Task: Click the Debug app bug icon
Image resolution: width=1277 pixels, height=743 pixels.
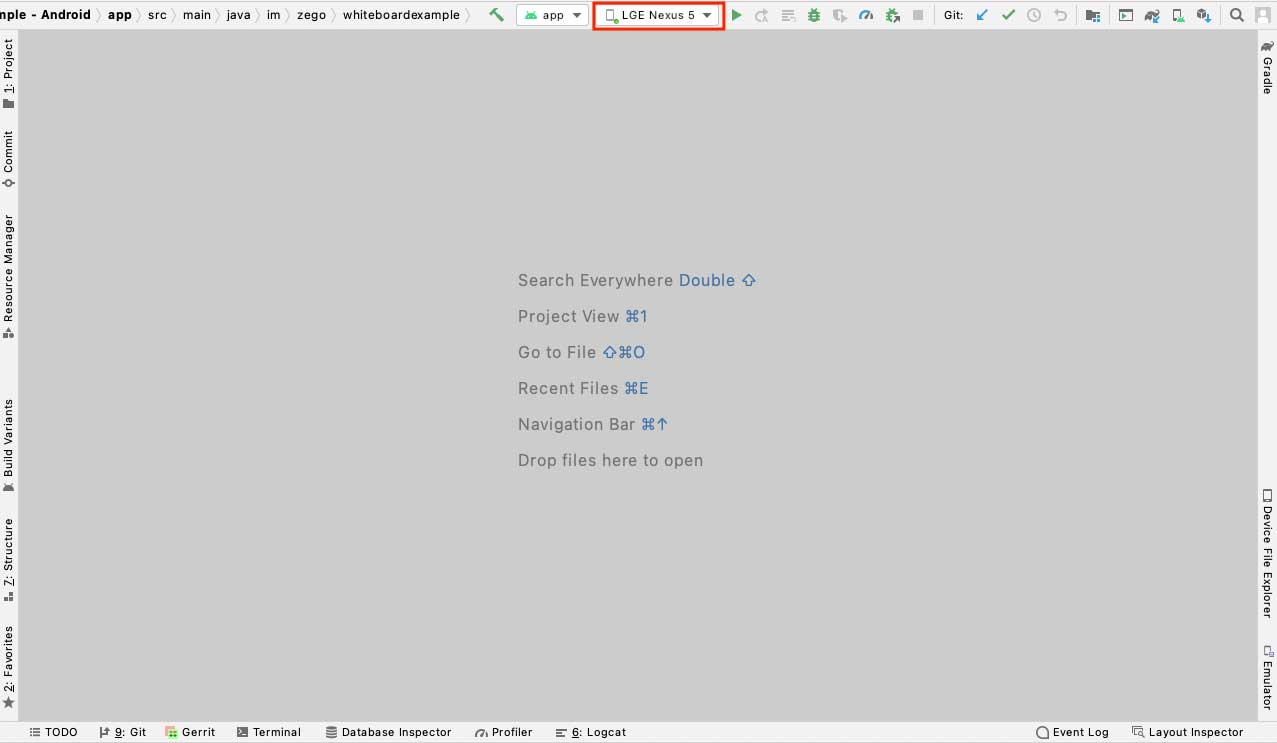Action: coord(814,16)
